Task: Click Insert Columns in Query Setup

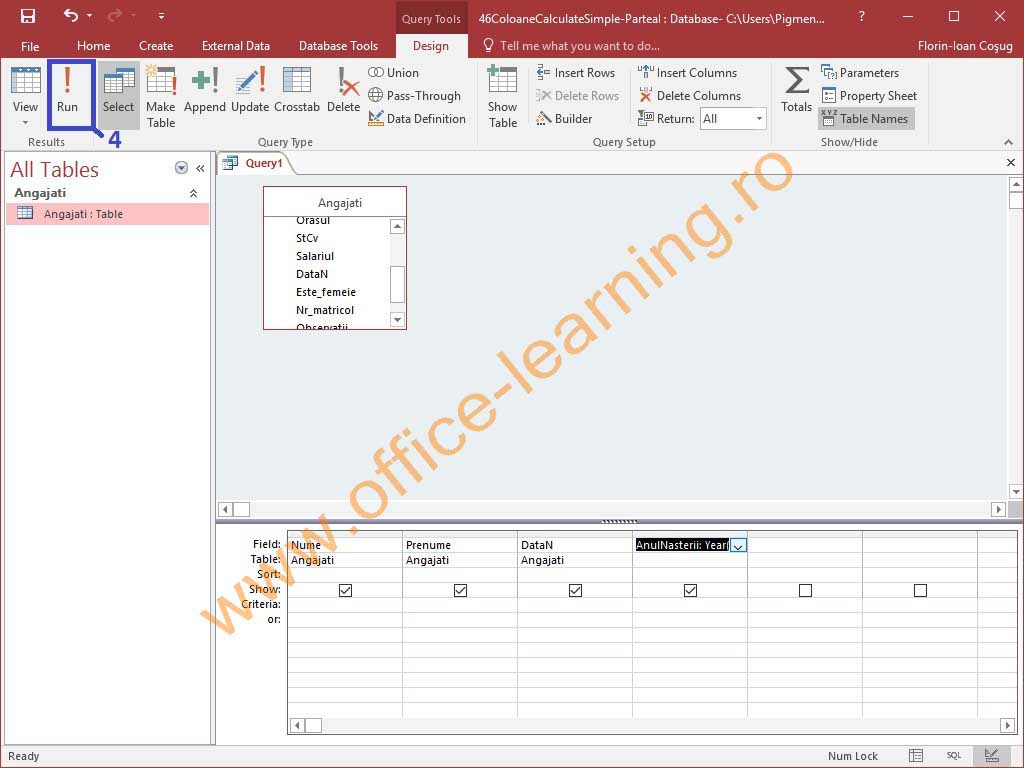Action: [687, 72]
